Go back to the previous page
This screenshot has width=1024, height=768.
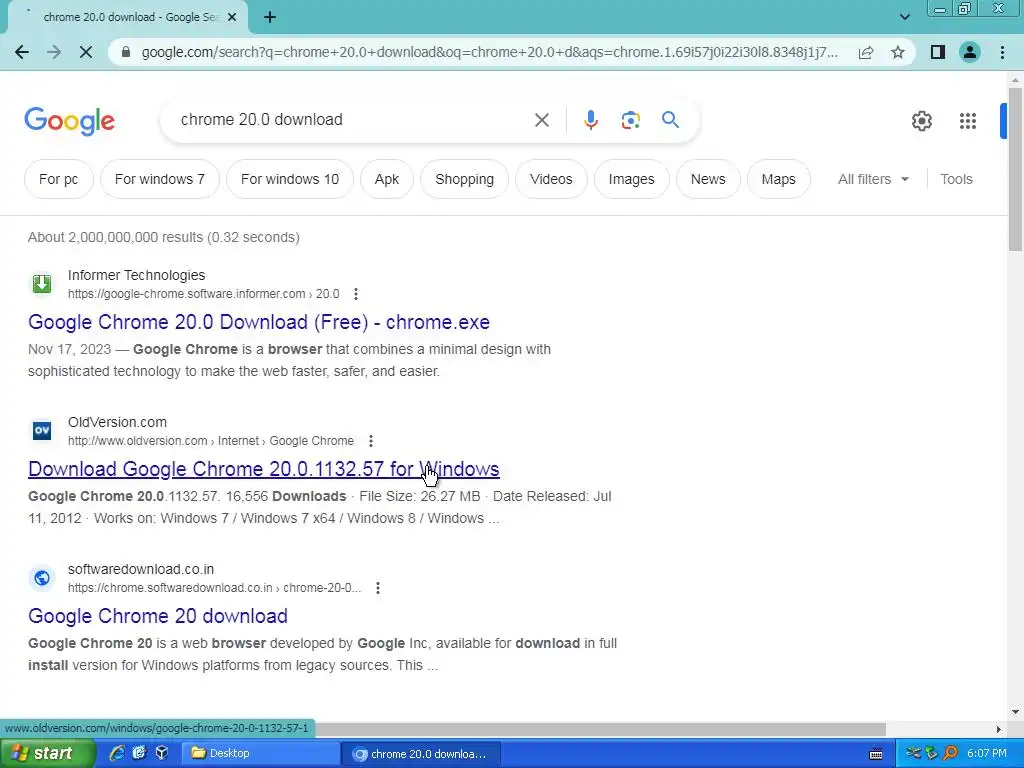(x=22, y=52)
